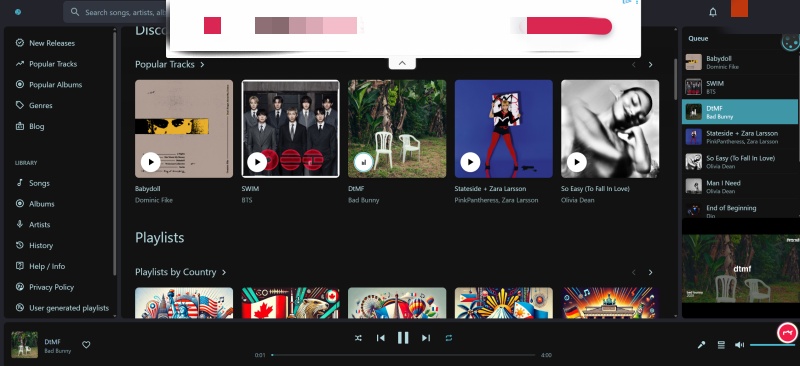Show previous Popular Tracks with left arrow
The height and width of the screenshot is (366, 800).
pyautogui.click(x=634, y=65)
